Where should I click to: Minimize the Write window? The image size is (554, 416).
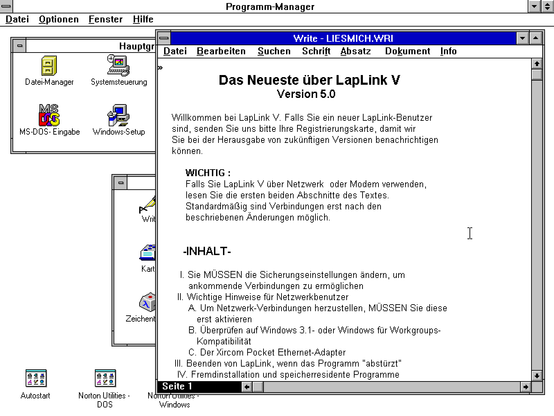[x=522, y=38]
